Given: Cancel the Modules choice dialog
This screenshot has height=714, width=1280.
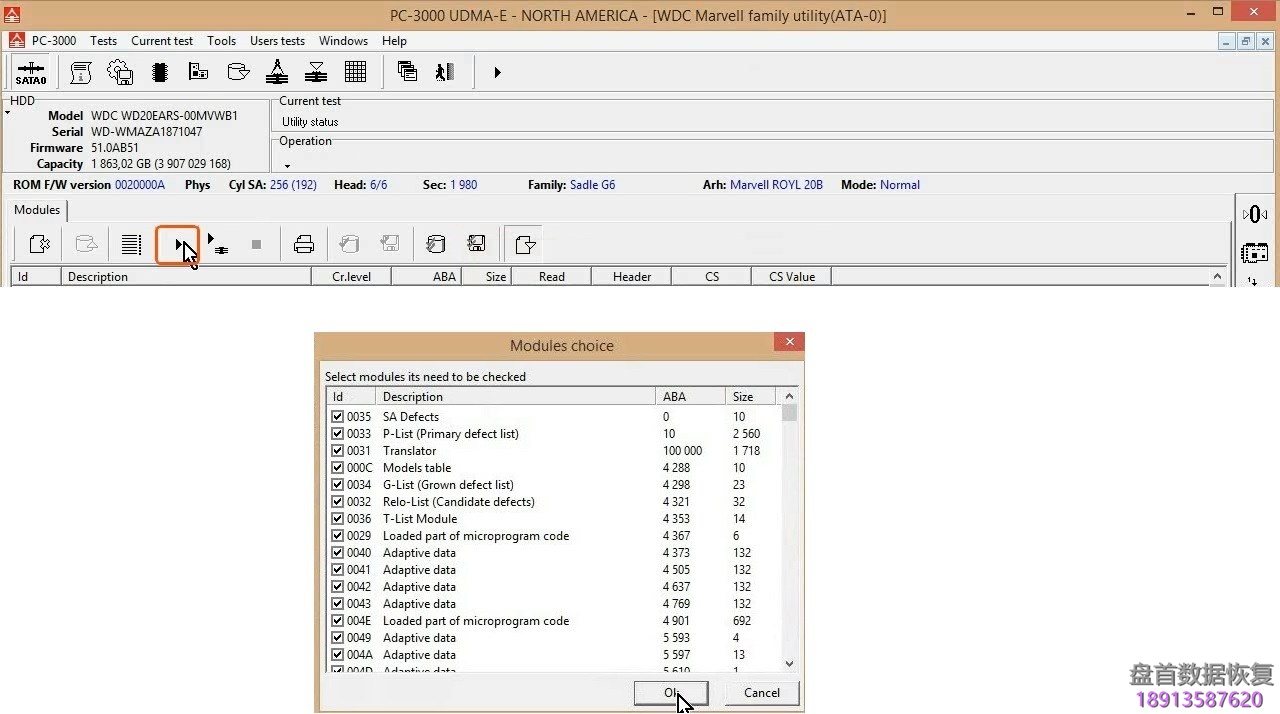Looking at the screenshot, I should (761, 693).
